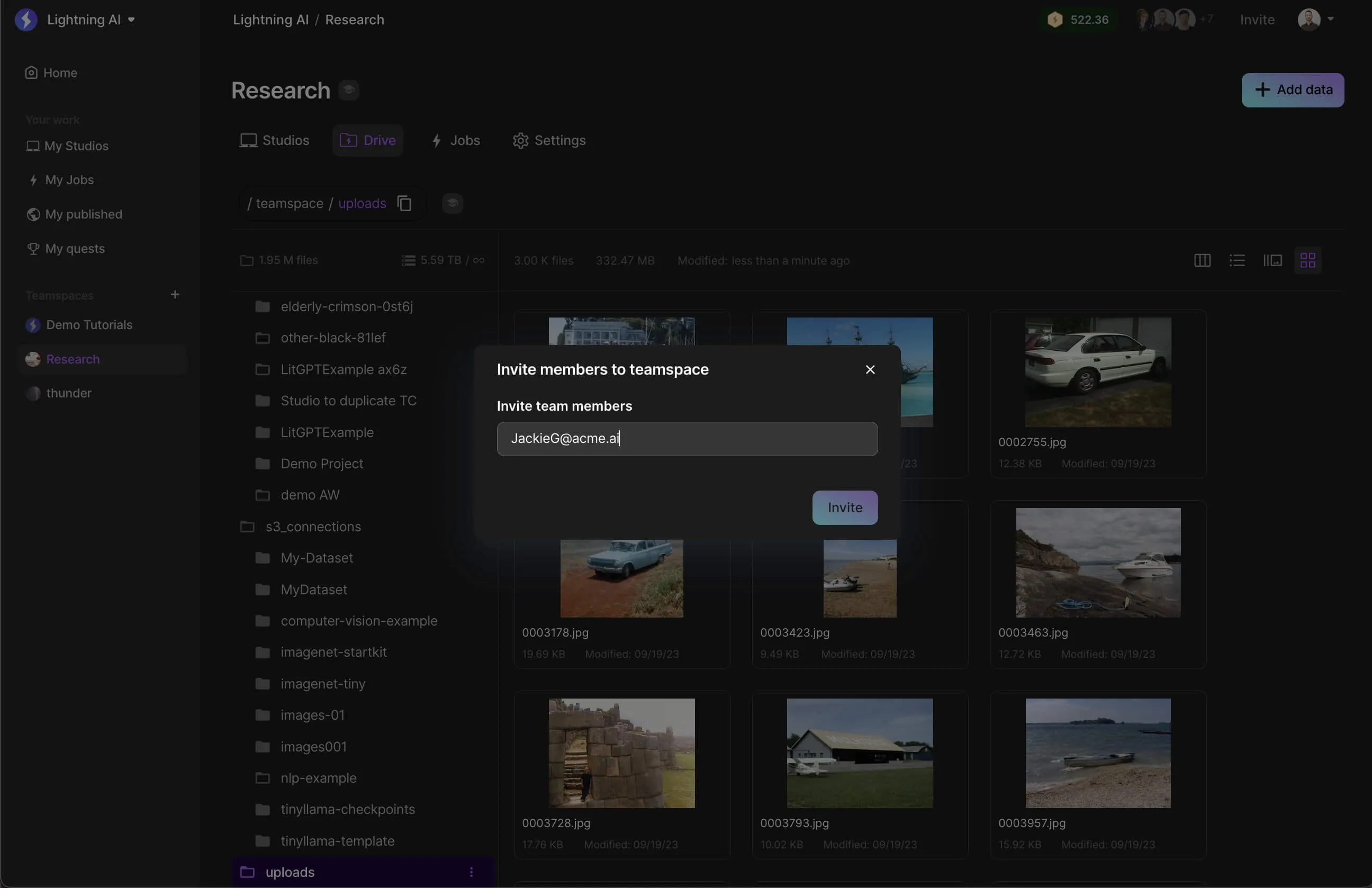The width and height of the screenshot is (1372, 888).
Task: Click the invite team members email field
Action: (687, 439)
